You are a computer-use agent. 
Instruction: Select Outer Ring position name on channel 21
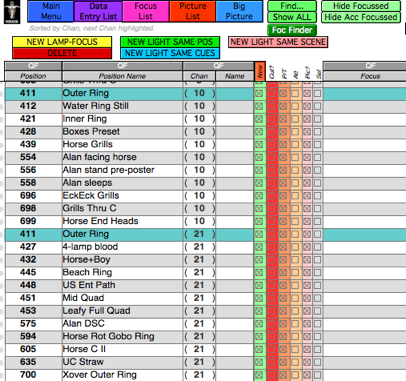tap(86, 234)
